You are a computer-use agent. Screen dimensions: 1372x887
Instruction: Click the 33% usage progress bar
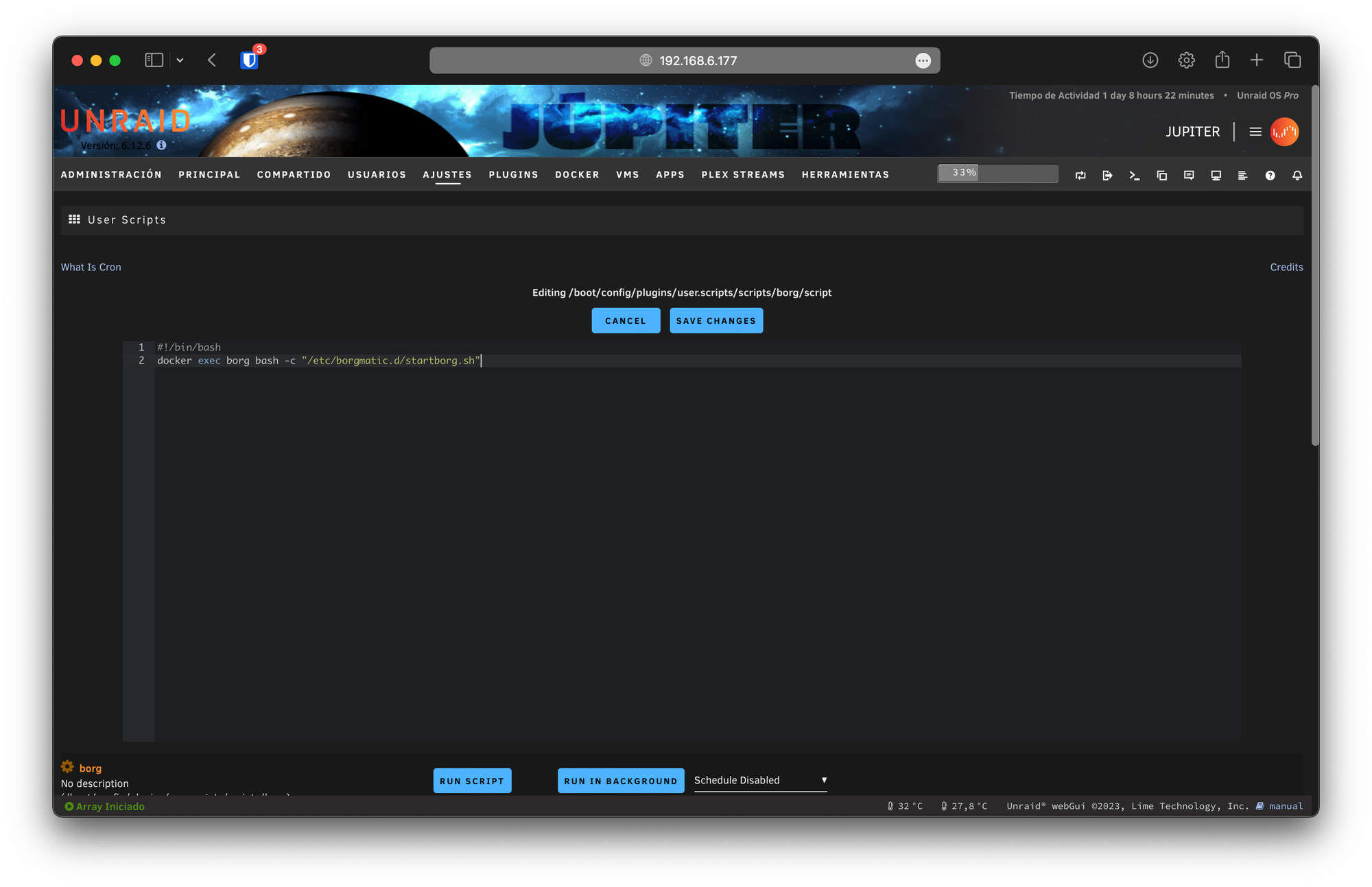click(997, 173)
